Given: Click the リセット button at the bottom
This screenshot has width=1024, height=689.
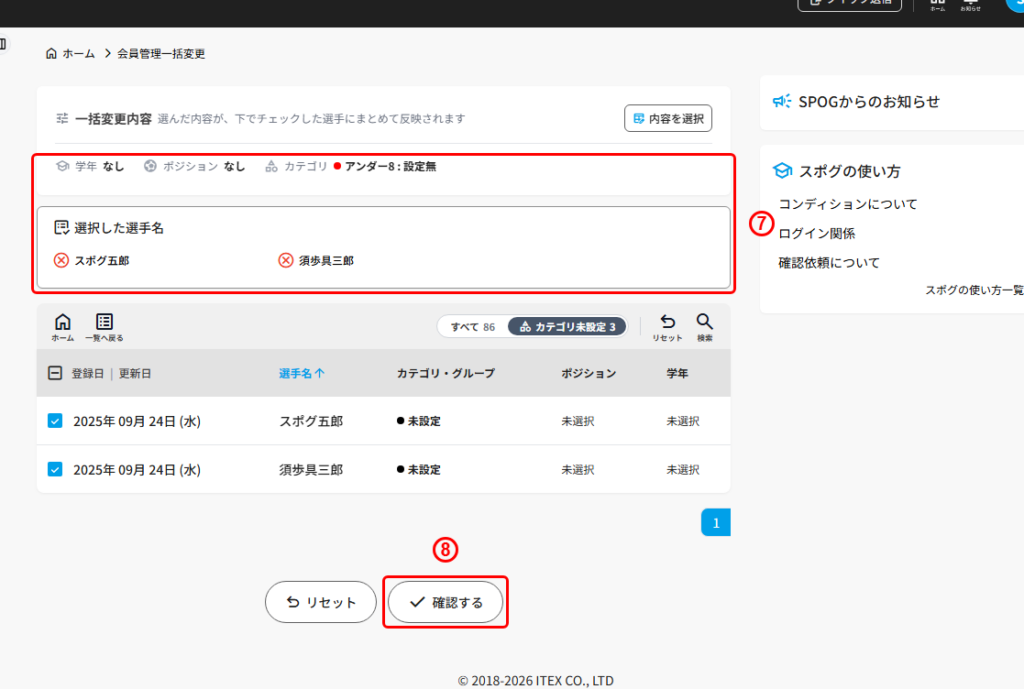Looking at the screenshot, I should coord(321,602).
